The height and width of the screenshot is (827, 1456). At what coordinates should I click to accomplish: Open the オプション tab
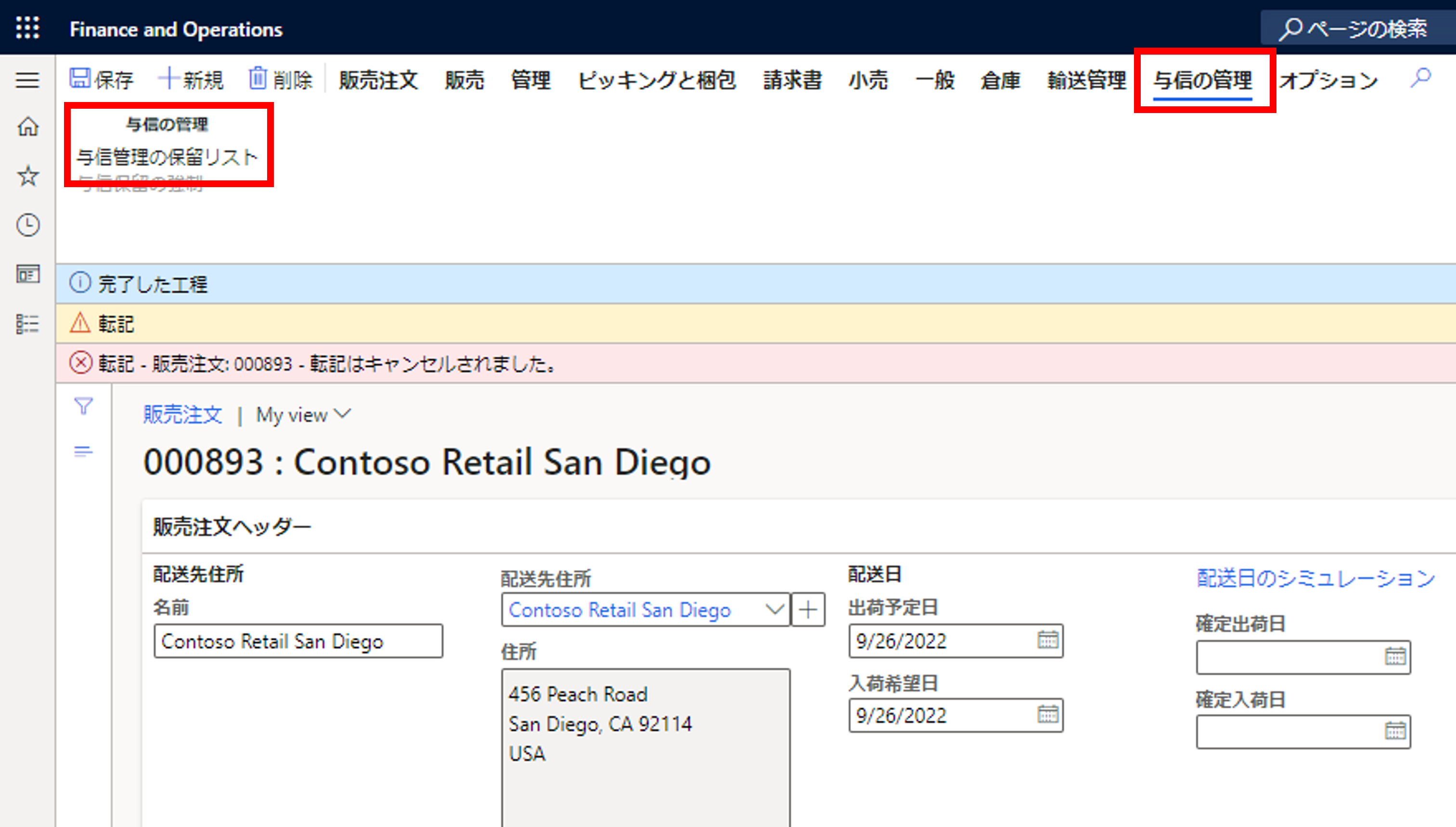pyautogui.click(x=1329, y=80)
